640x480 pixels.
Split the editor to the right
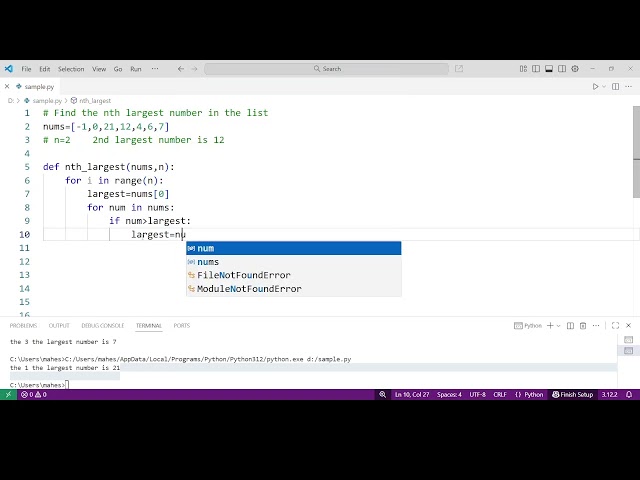pyautogui.click(x=616, y=87)
